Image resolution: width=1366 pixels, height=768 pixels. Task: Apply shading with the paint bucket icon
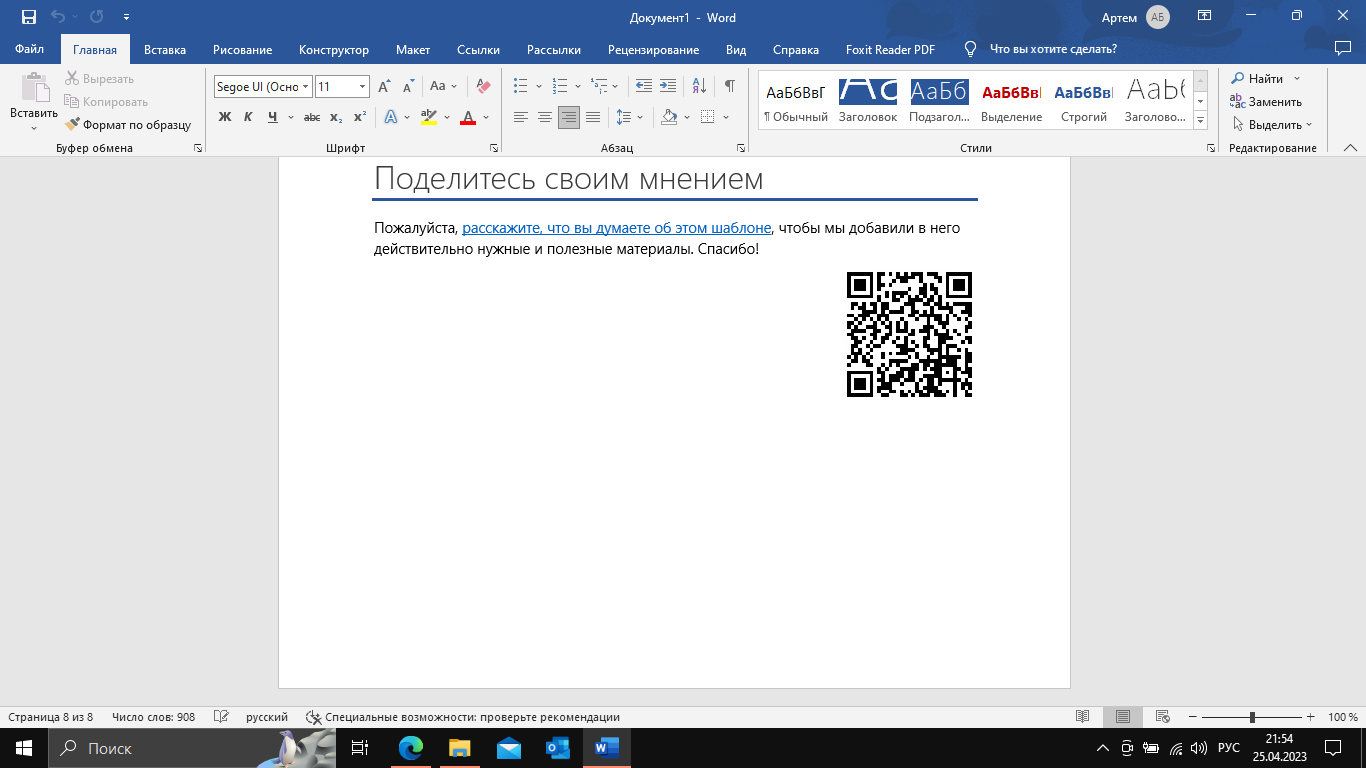pos(670,117)
